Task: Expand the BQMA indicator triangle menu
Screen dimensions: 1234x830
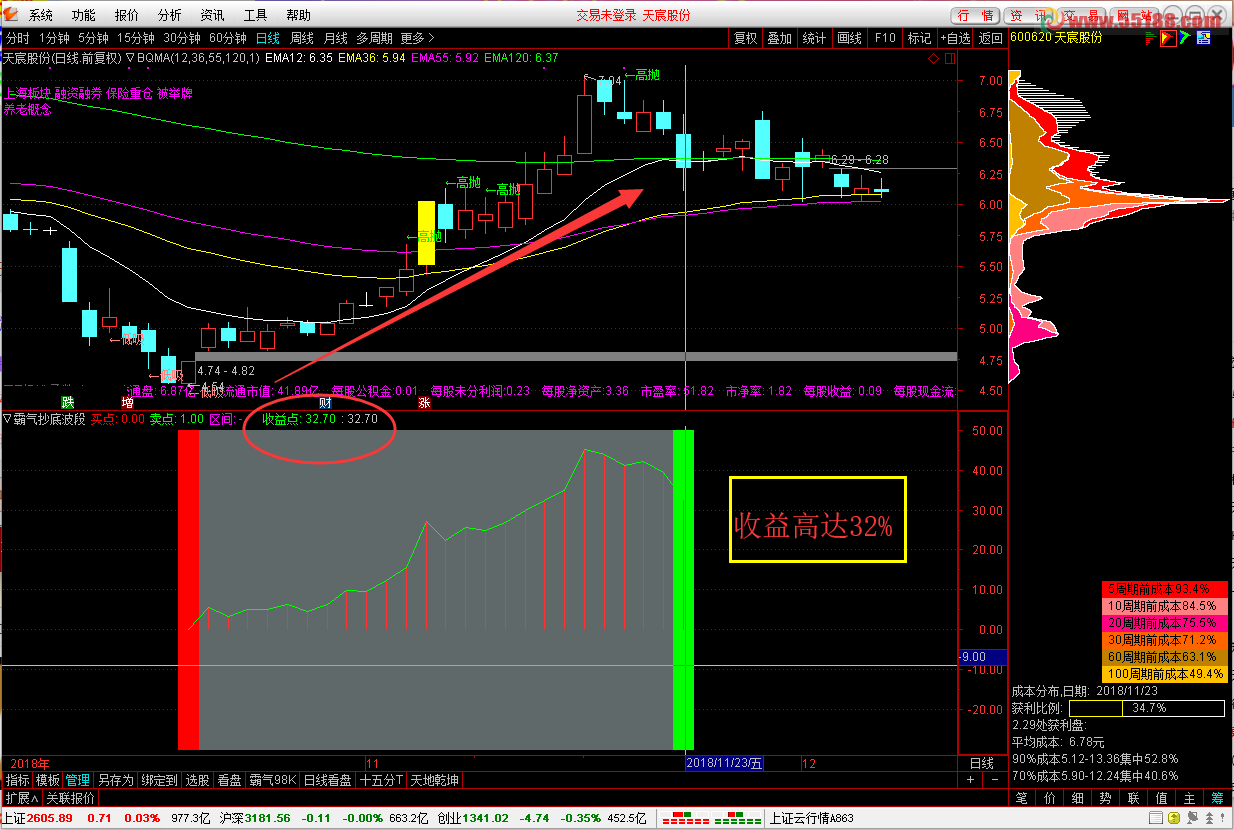Action: [x=130, y=58]
